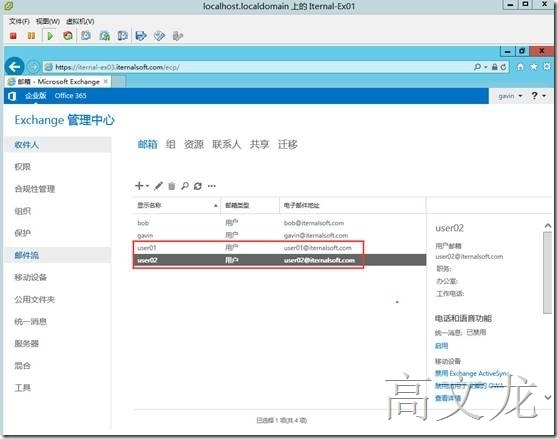Screen dimensions: 558x439
Task: Click the Office logo icon
Action: tap(12, 96)
